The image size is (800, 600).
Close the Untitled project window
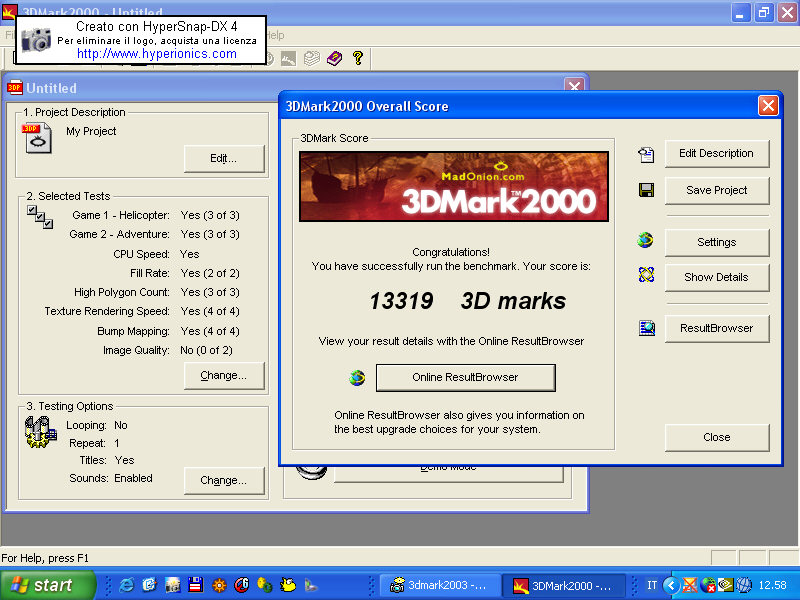[x=574, y=86]
